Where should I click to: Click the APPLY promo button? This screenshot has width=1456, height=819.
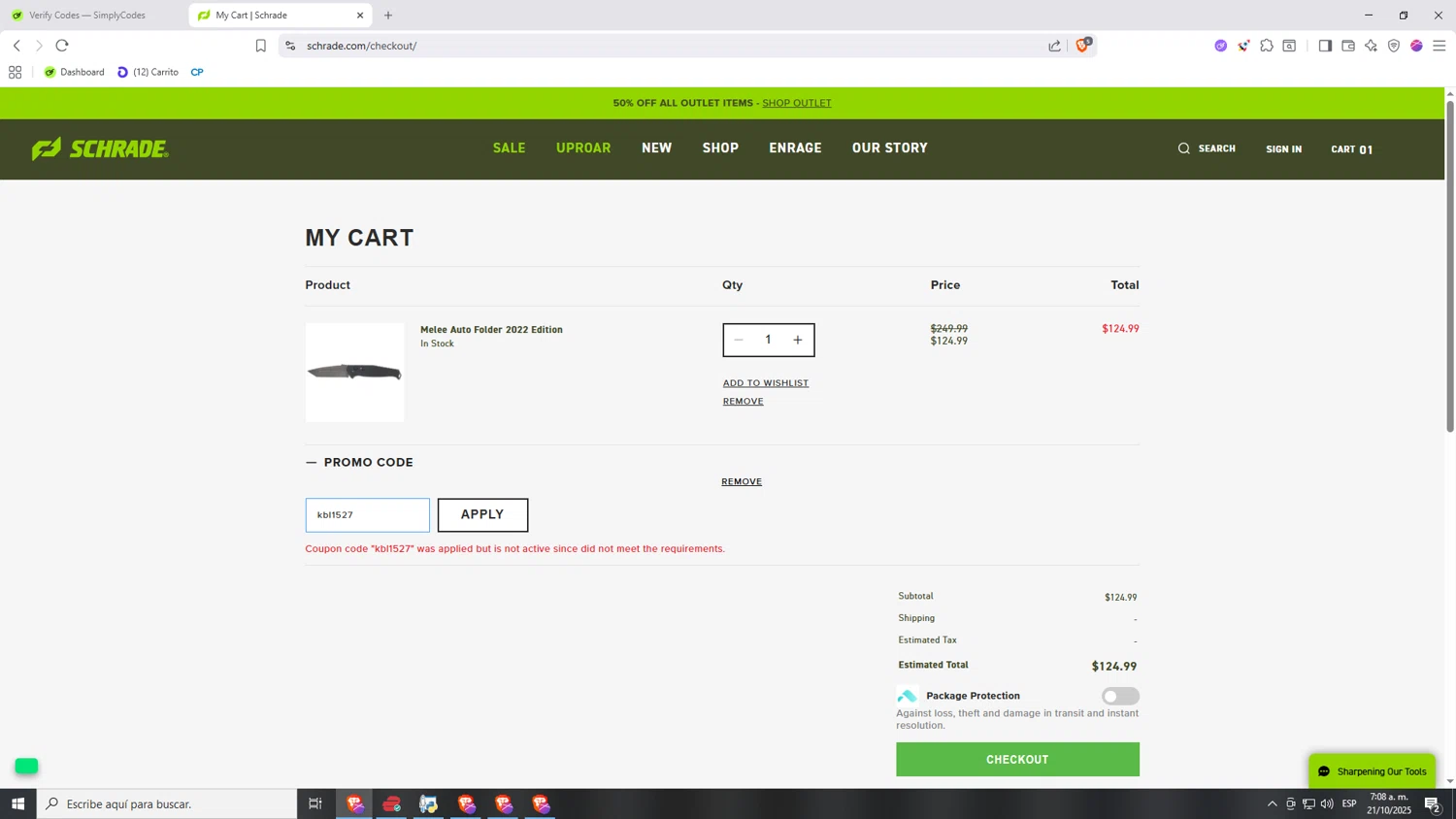coord(482,515)
